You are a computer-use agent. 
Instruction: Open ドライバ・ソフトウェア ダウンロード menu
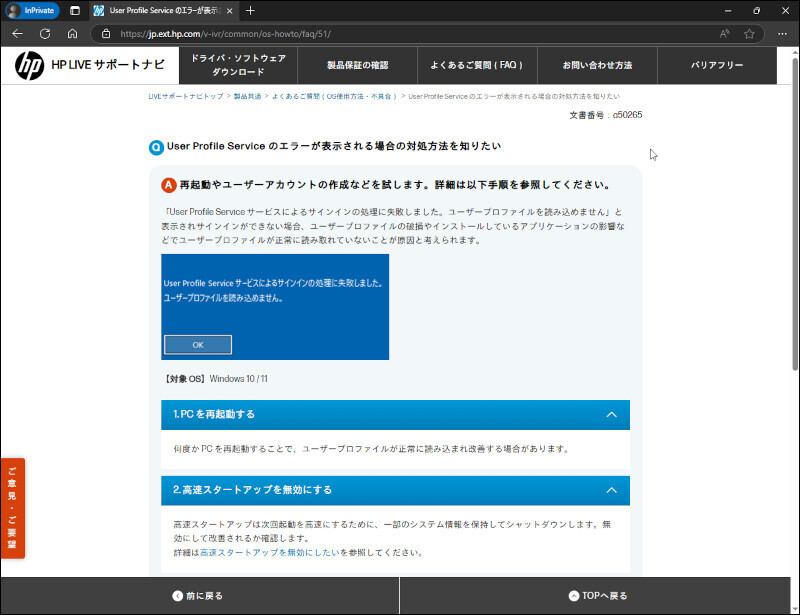click(x=238, y=65)
